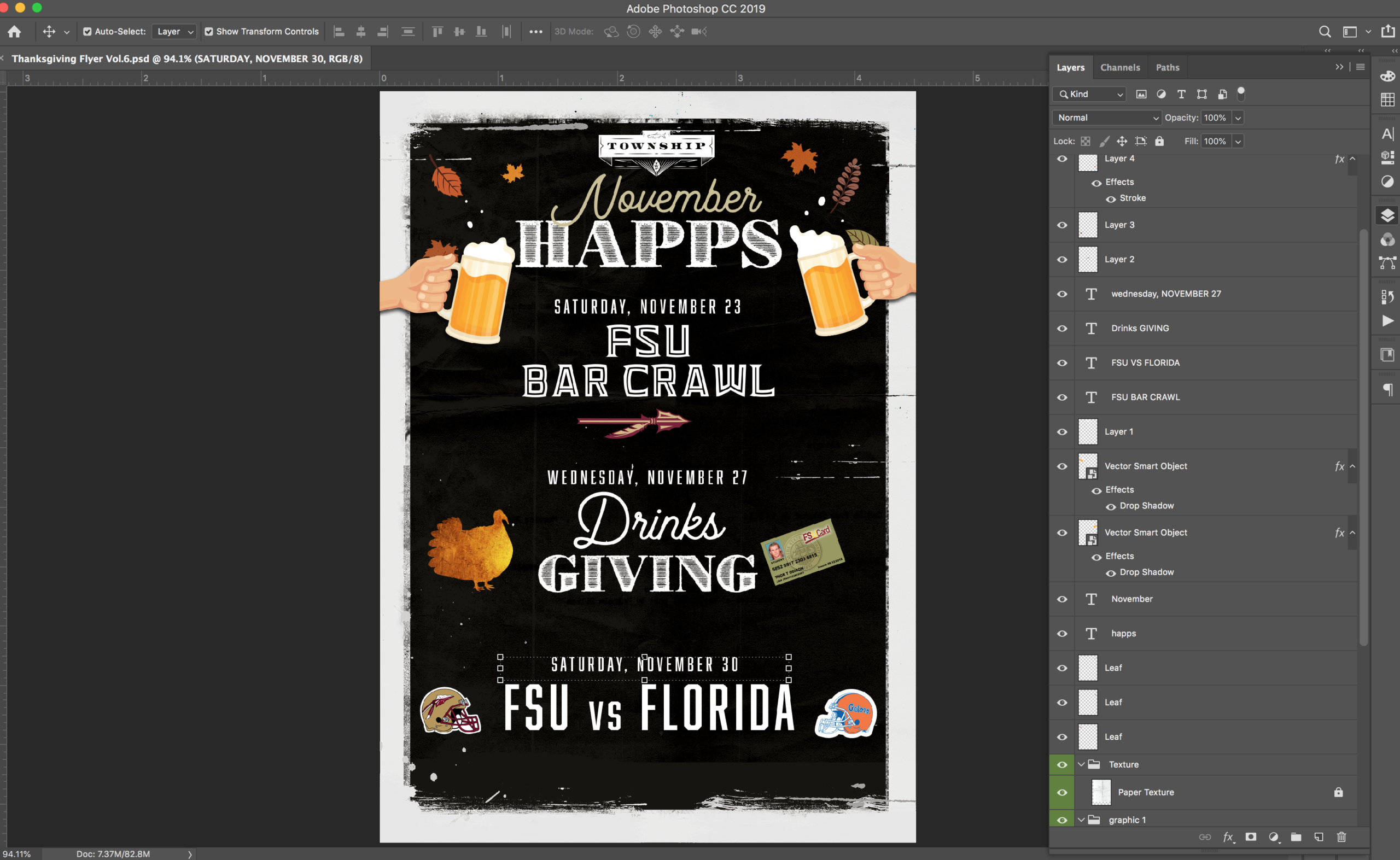Lock image pixels brush icon
Screen dimensions: 1400x860
click(x=1104, y=141)
